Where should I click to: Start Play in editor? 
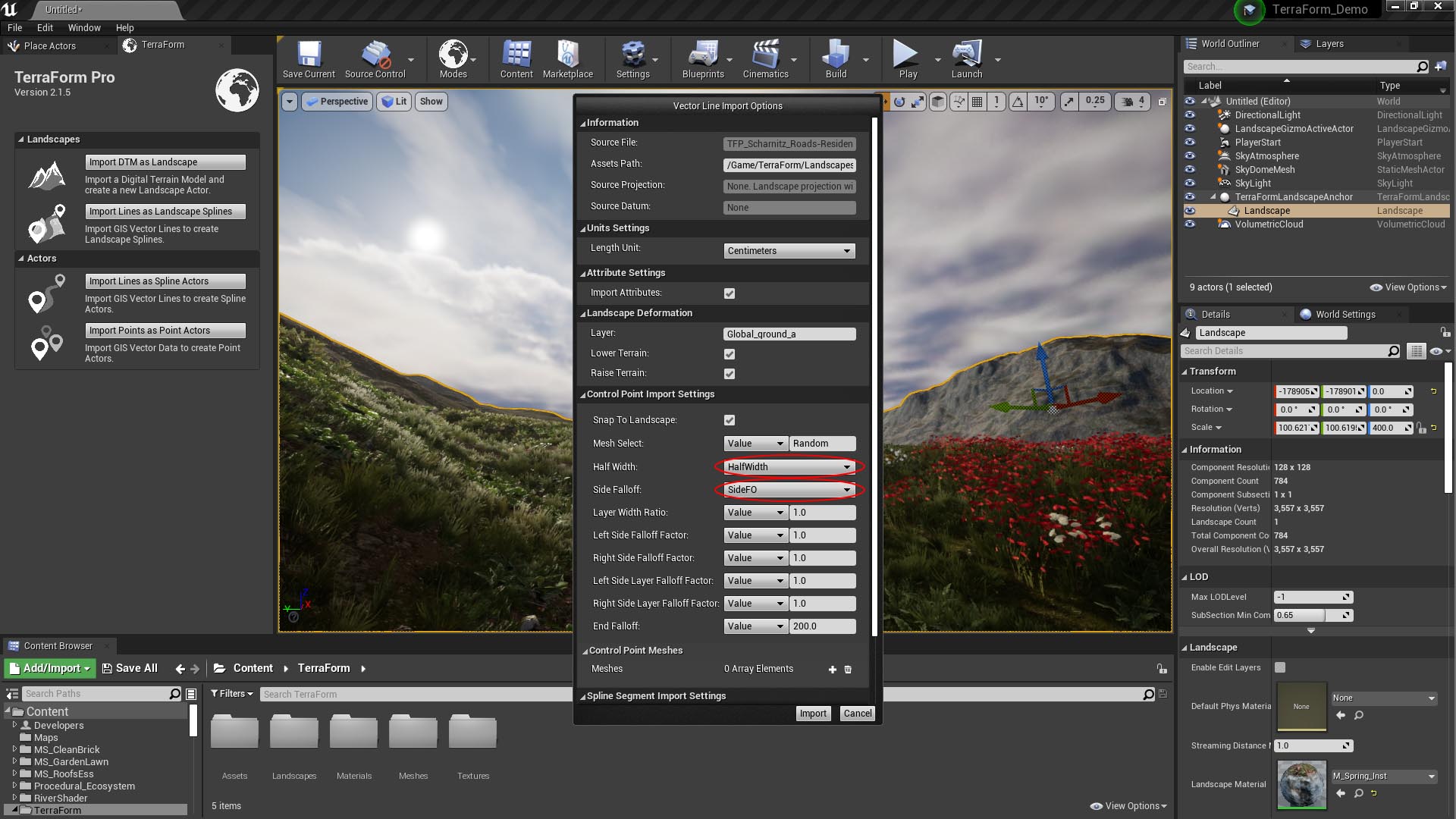tap(908, 59)
